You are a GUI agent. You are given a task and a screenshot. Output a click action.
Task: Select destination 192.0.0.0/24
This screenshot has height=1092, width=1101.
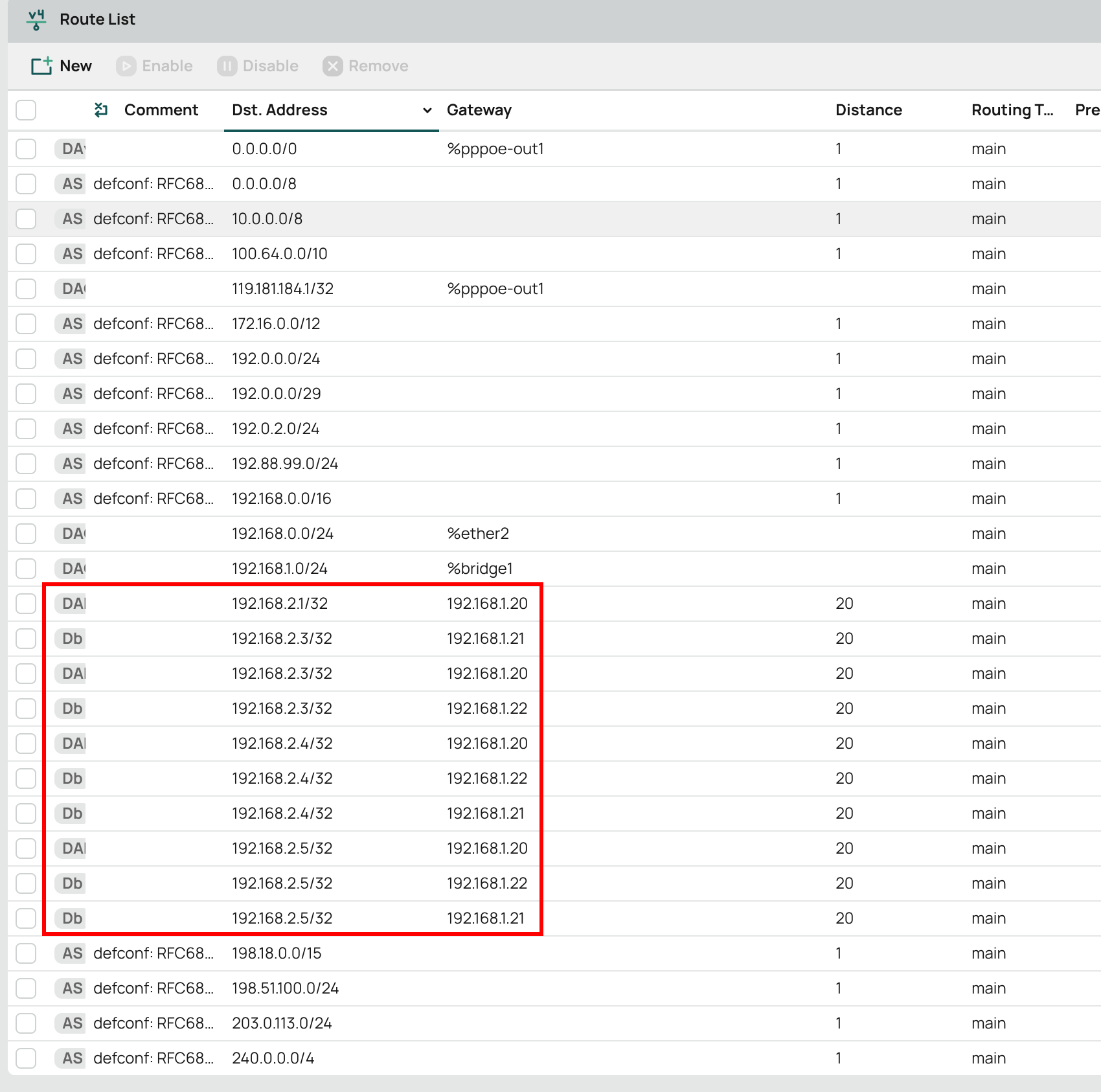click(276, 359)
